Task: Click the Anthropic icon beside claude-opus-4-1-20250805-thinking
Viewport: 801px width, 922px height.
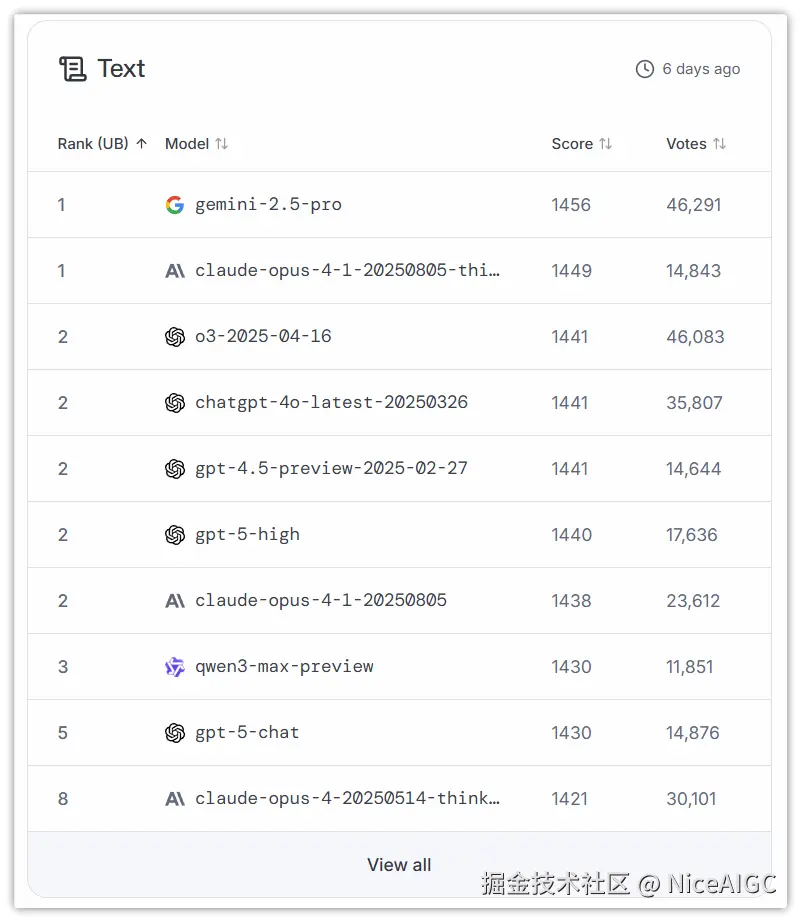Action: [x=175, y=271]
